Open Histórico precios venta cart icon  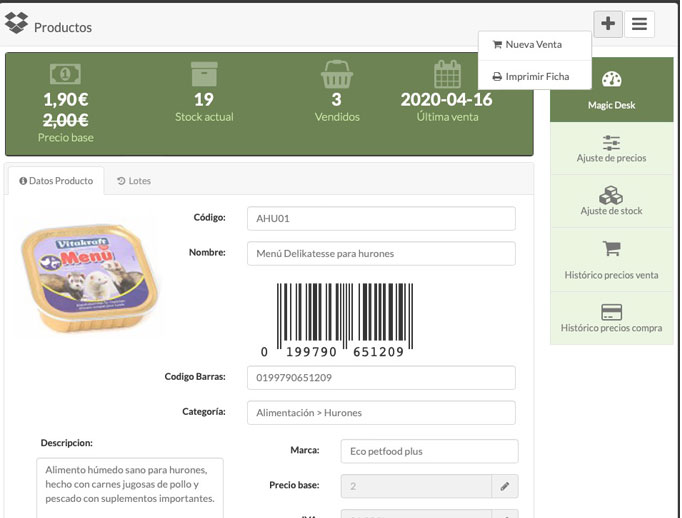click(611, 249)
